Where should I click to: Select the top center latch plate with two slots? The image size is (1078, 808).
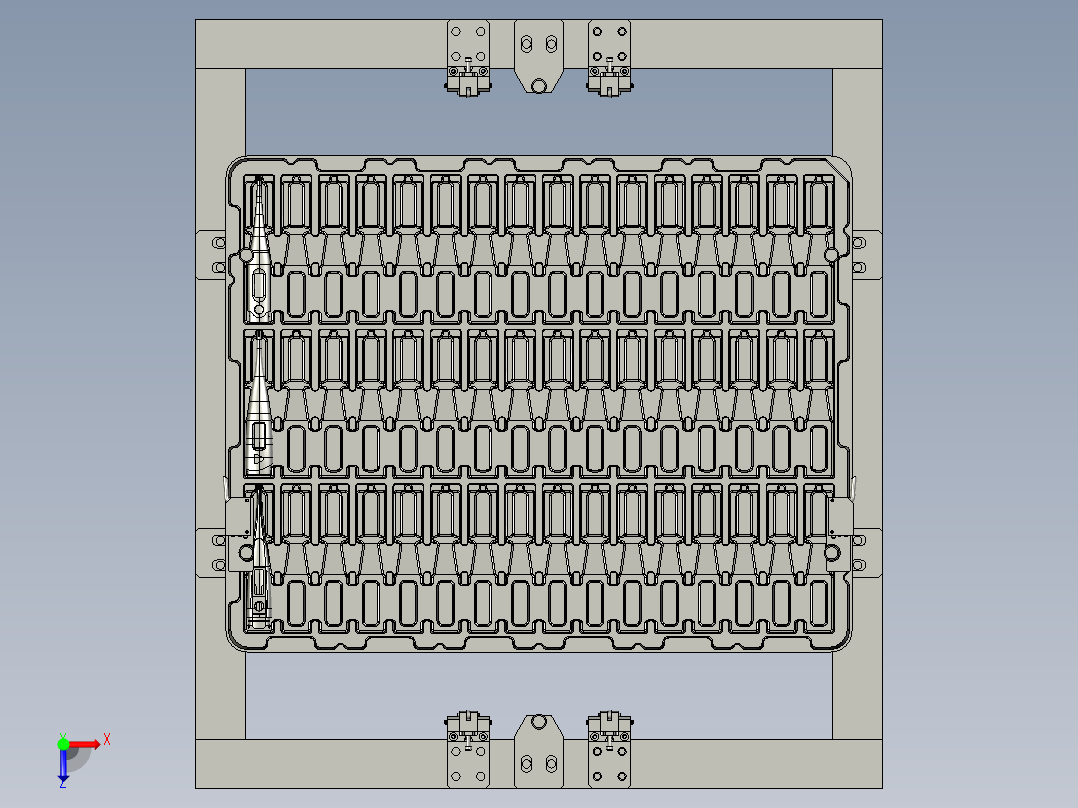[x=539, y=55]
